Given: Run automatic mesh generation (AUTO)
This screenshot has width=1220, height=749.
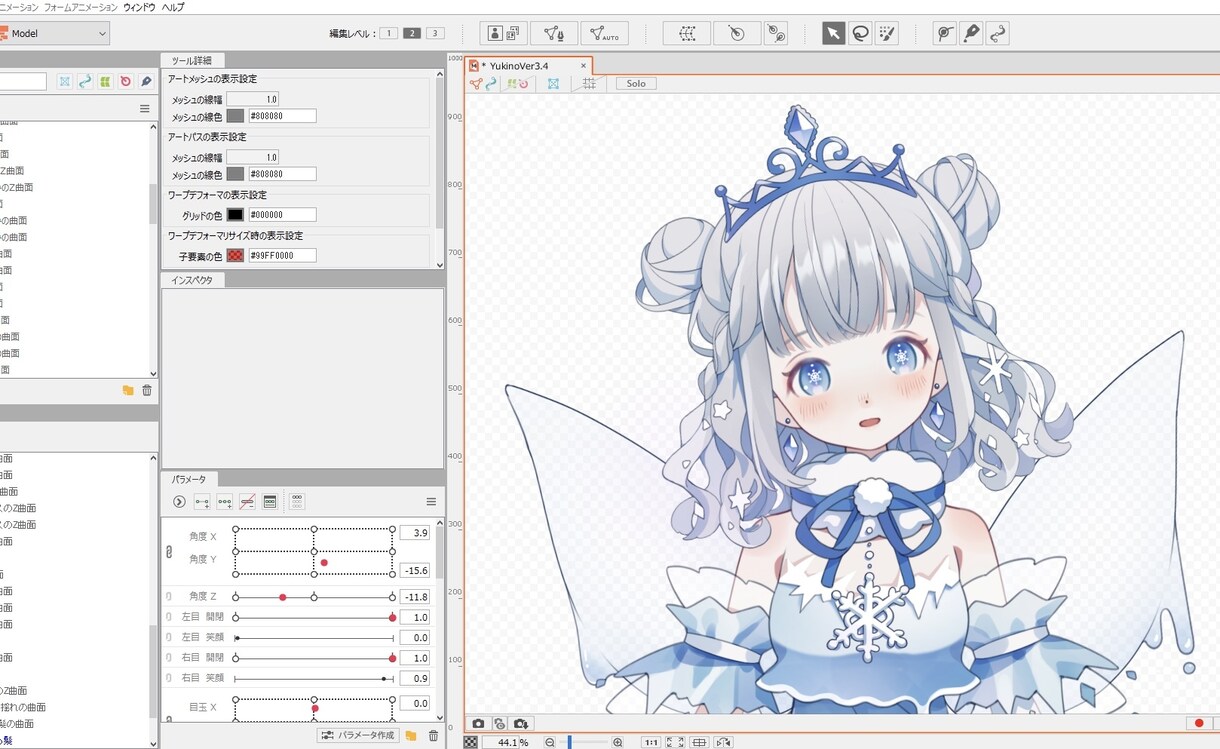Looking at the screenshot, I should pos(604,33).
